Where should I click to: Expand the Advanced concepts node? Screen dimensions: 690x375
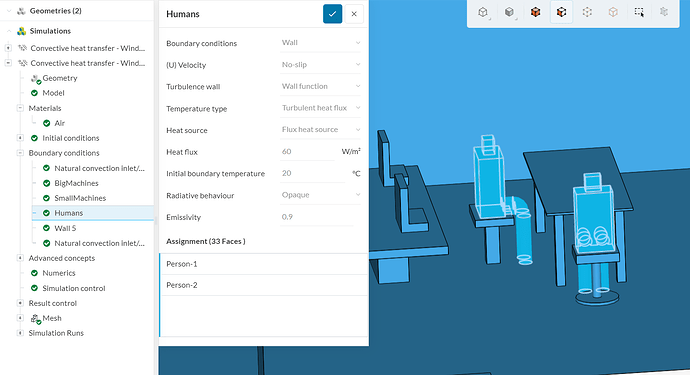pos(20,258)
